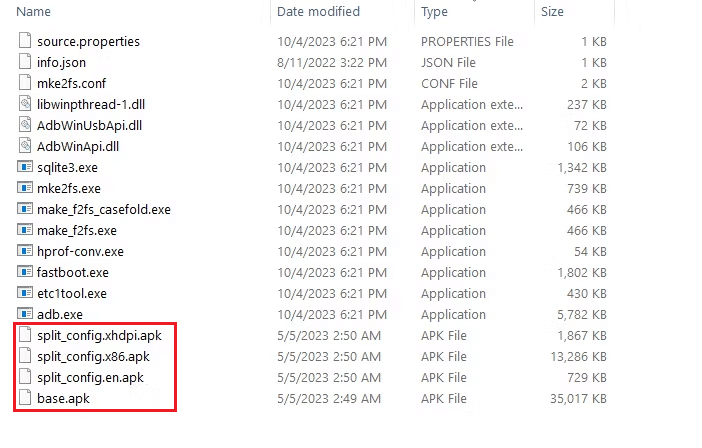Select the split_config.xhdpi.apk file
Screen dimensions: 702x448
point(99,335)
